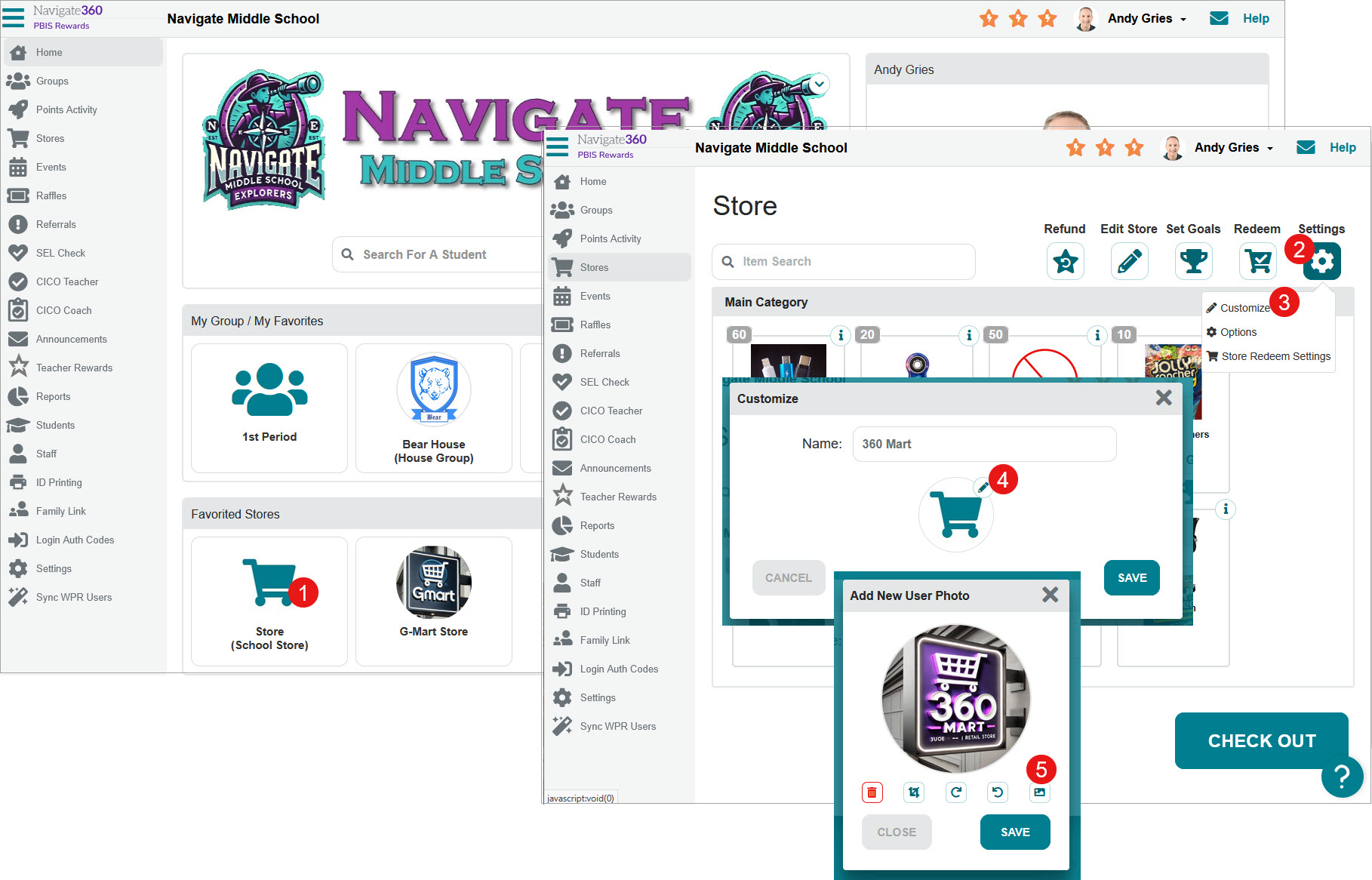The image size is (1372, 880).
Task: Click the Set Goals trophy icon
Action: 1193,261
